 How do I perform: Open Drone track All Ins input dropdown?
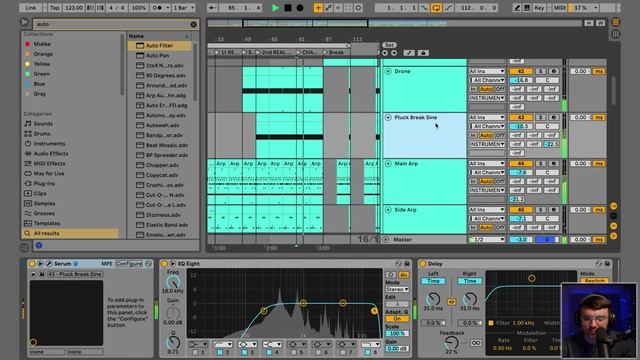[487, 71]
